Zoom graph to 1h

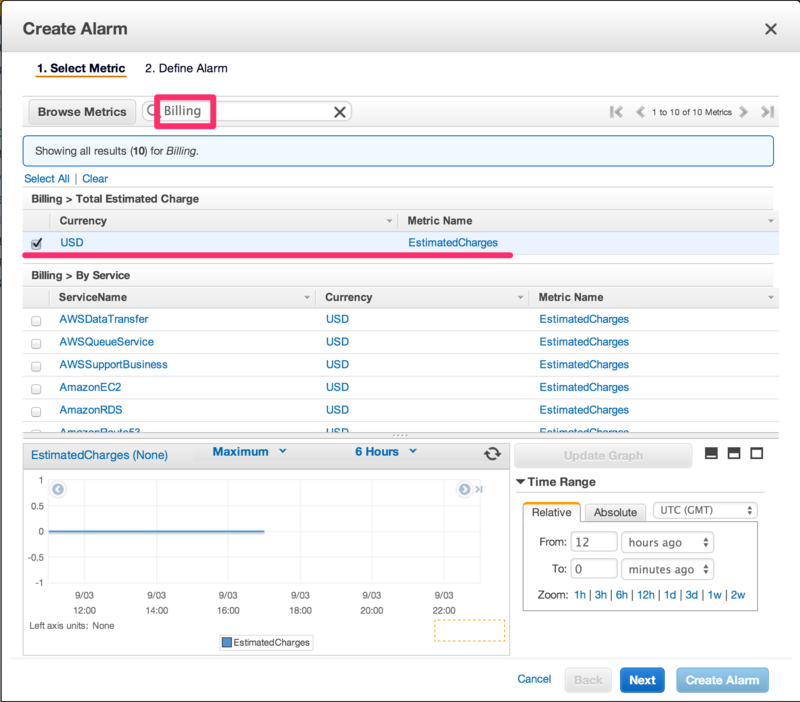580,595
